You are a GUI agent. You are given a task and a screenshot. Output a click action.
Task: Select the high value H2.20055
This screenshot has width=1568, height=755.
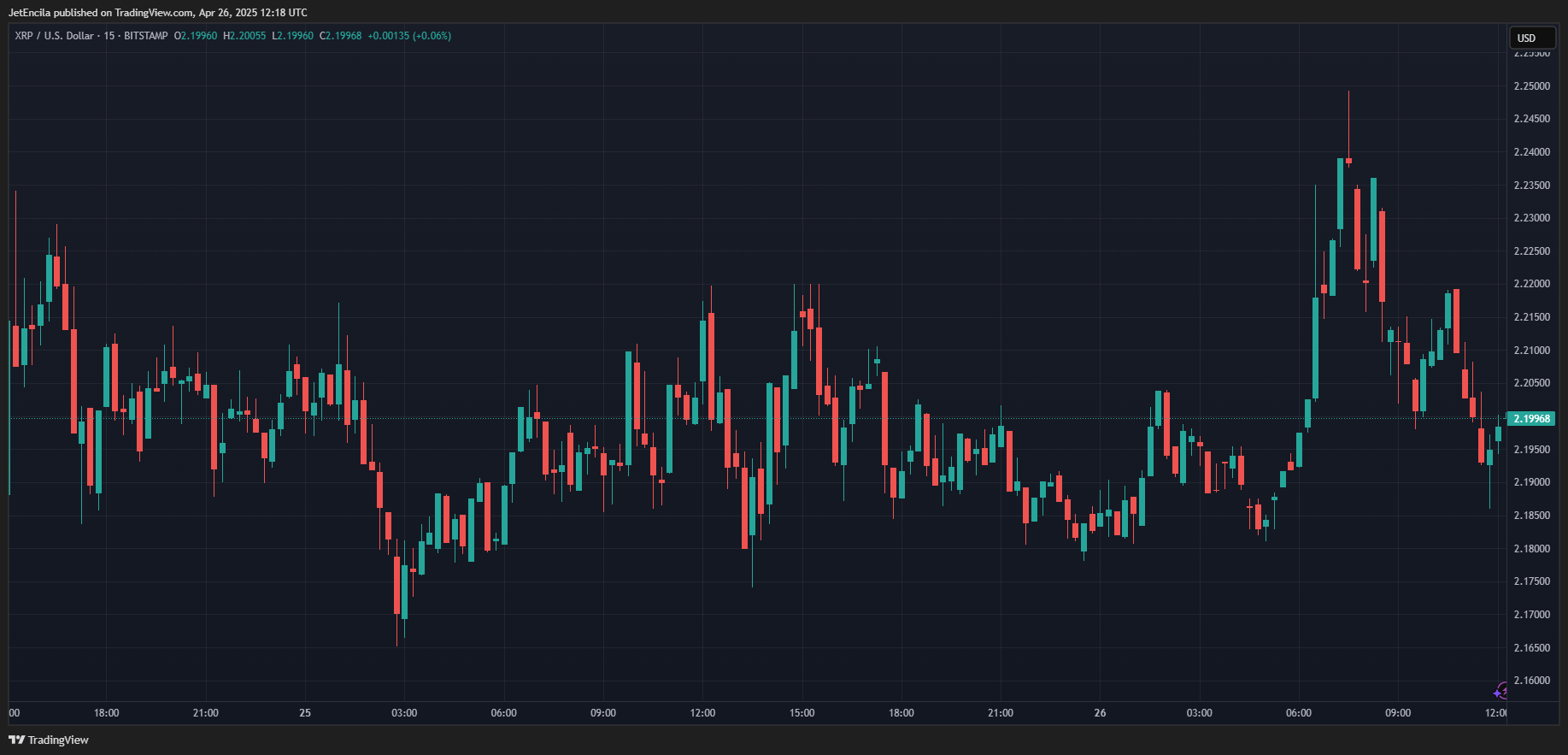point(244,36)
